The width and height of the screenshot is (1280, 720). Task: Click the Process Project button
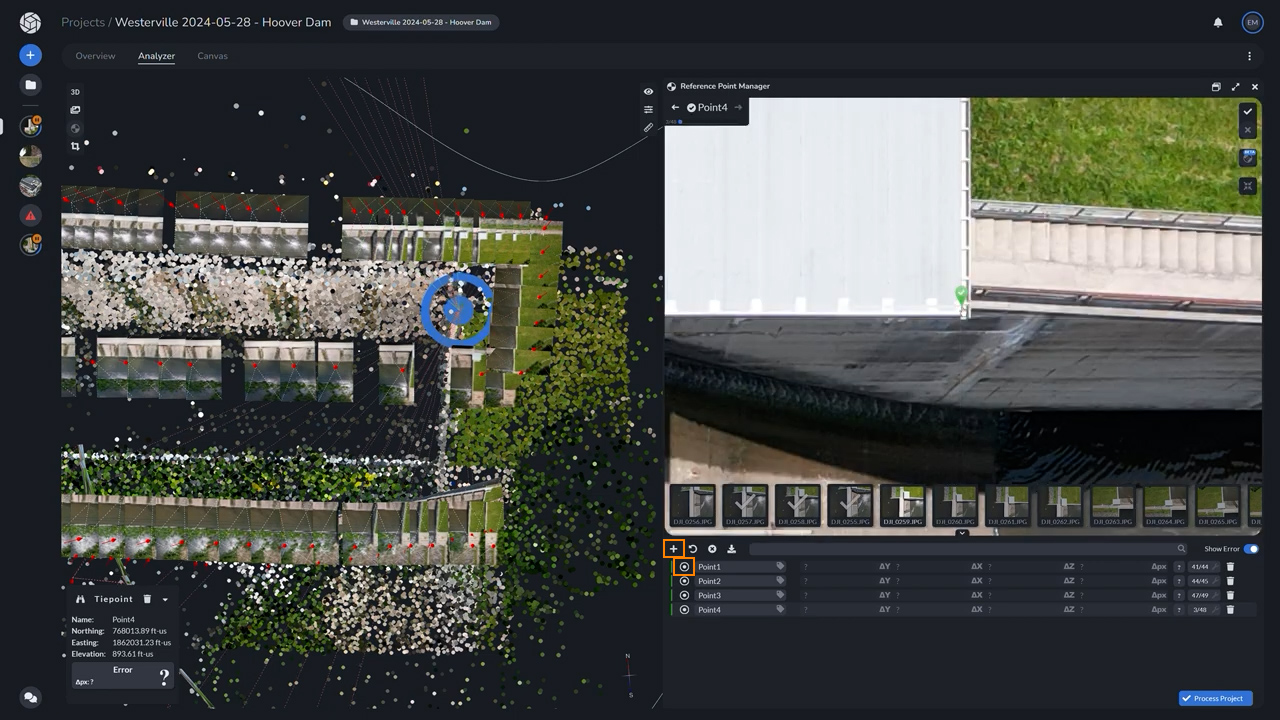(1215, 698)
